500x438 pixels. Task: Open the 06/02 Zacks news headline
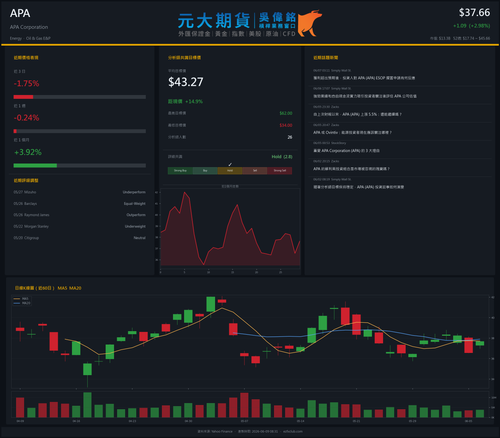point(351,169)
